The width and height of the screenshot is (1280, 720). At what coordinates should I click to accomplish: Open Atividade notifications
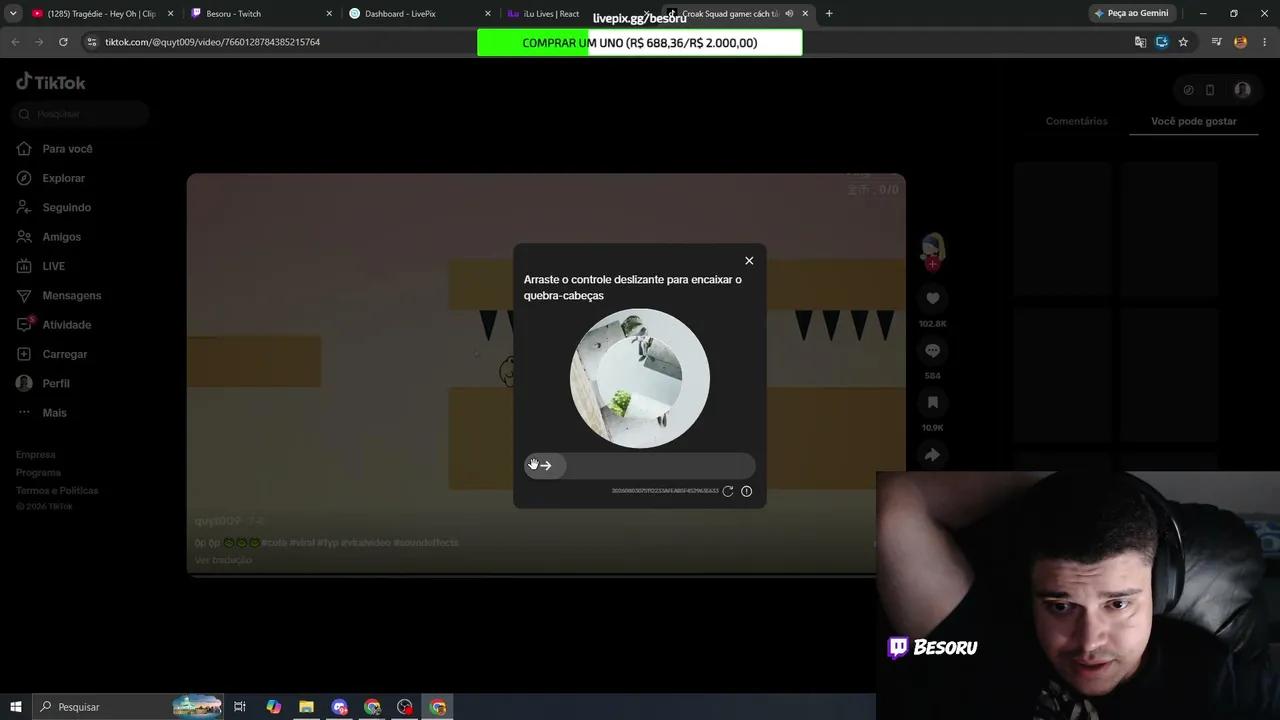point(54,325)
